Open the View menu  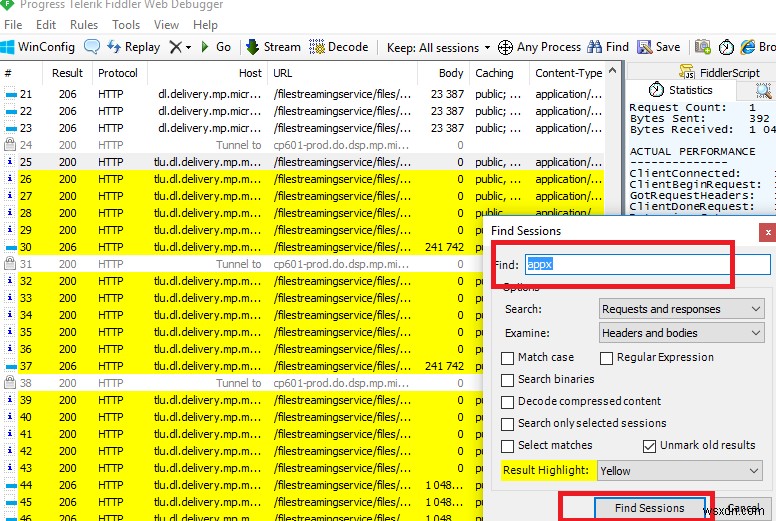[x=166, y=25]
